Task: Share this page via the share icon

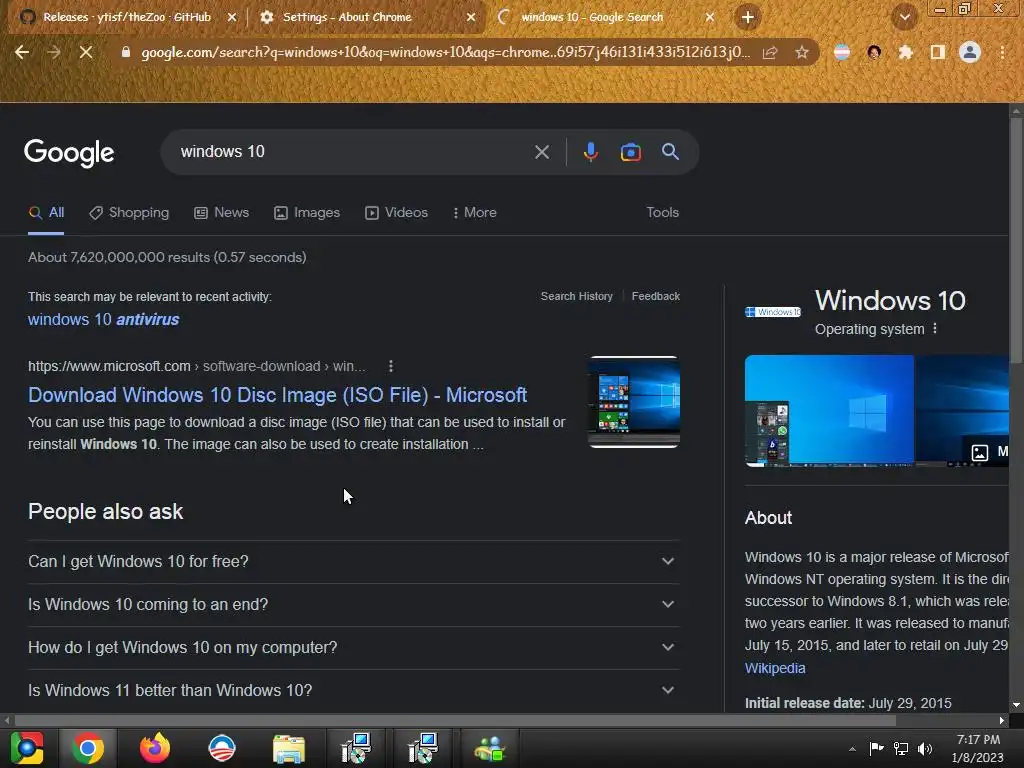Action: pyautogui.click(x=770, y=53)
